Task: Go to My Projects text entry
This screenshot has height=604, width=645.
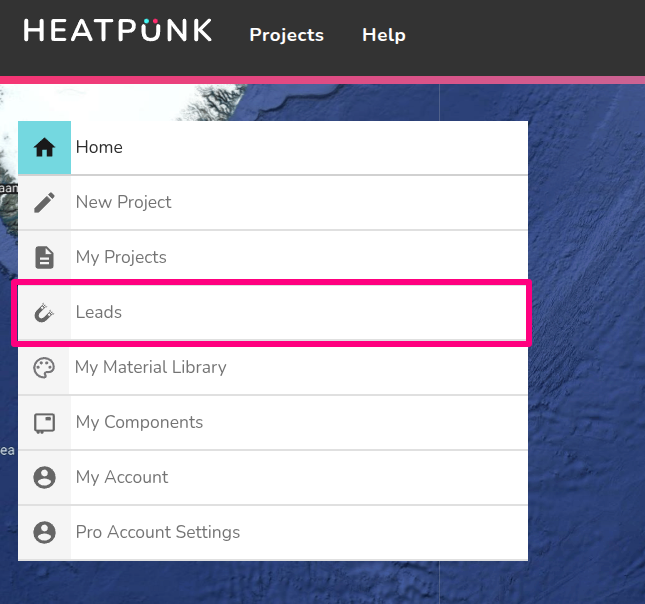Action: click(121, 257)
